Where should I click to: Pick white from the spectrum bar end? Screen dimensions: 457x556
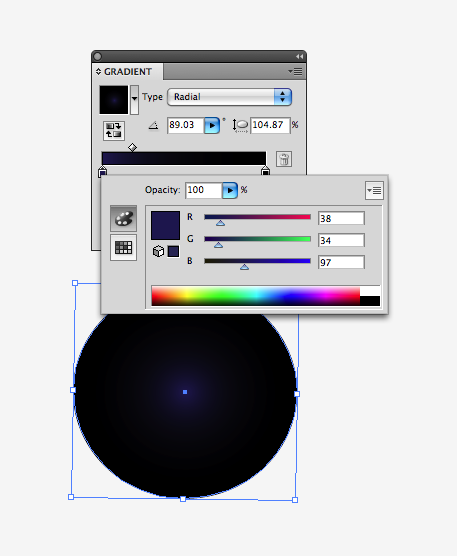coord(370,291)
